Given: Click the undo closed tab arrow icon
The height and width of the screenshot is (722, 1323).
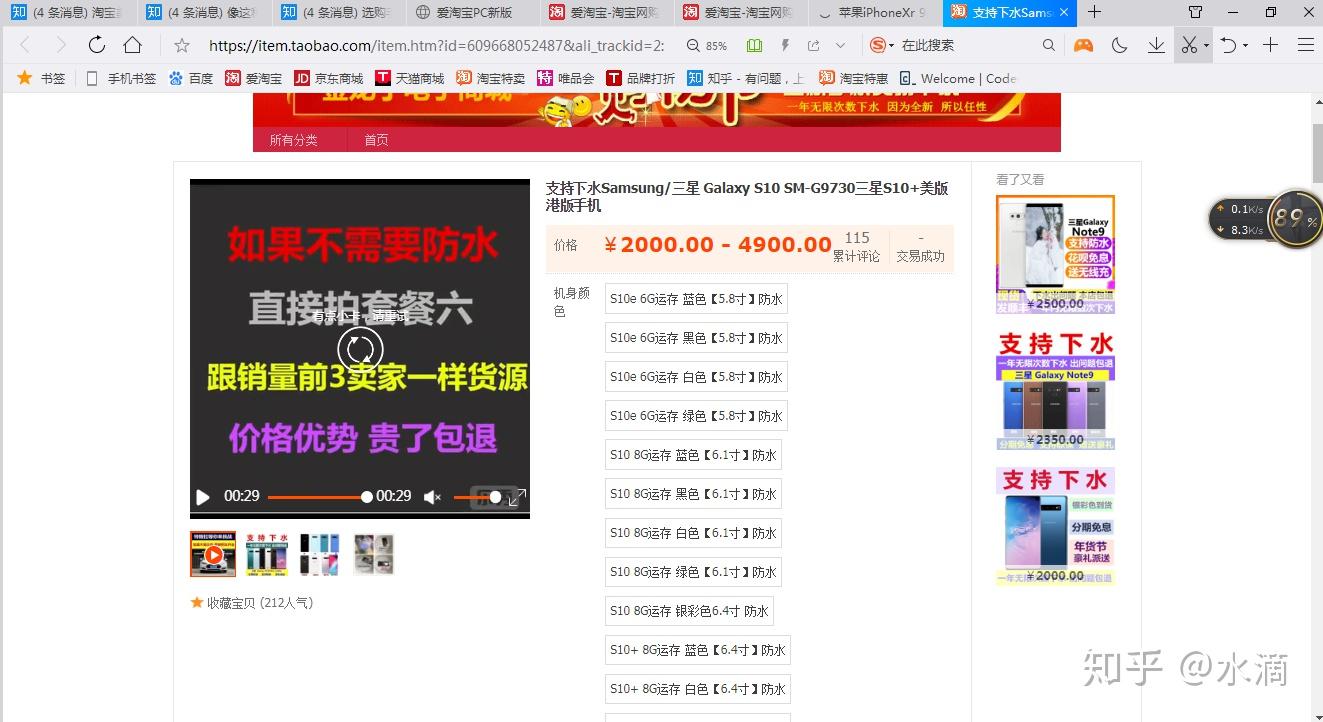Looking at the screenshot, I should click(1229, 45).
